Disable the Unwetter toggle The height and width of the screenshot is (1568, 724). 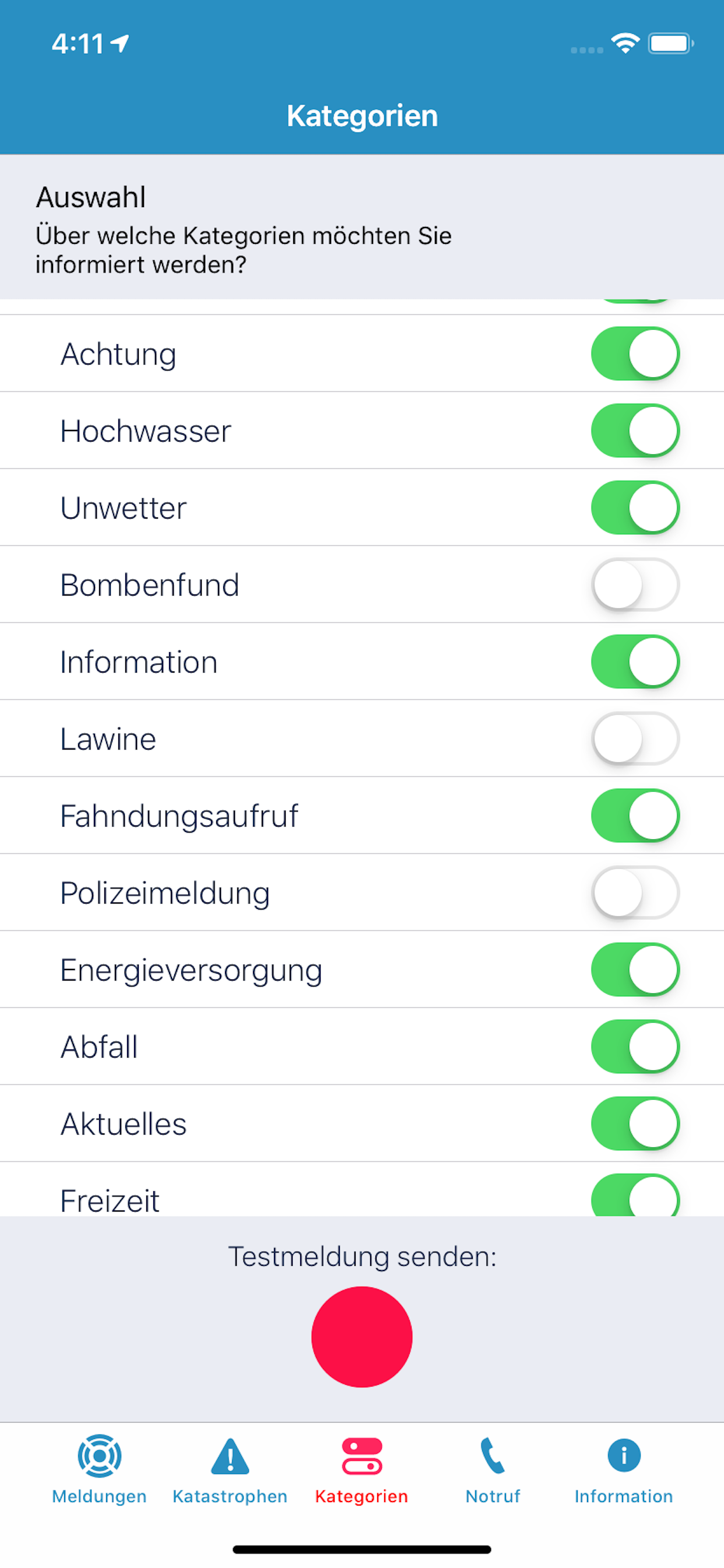point(635,508)
